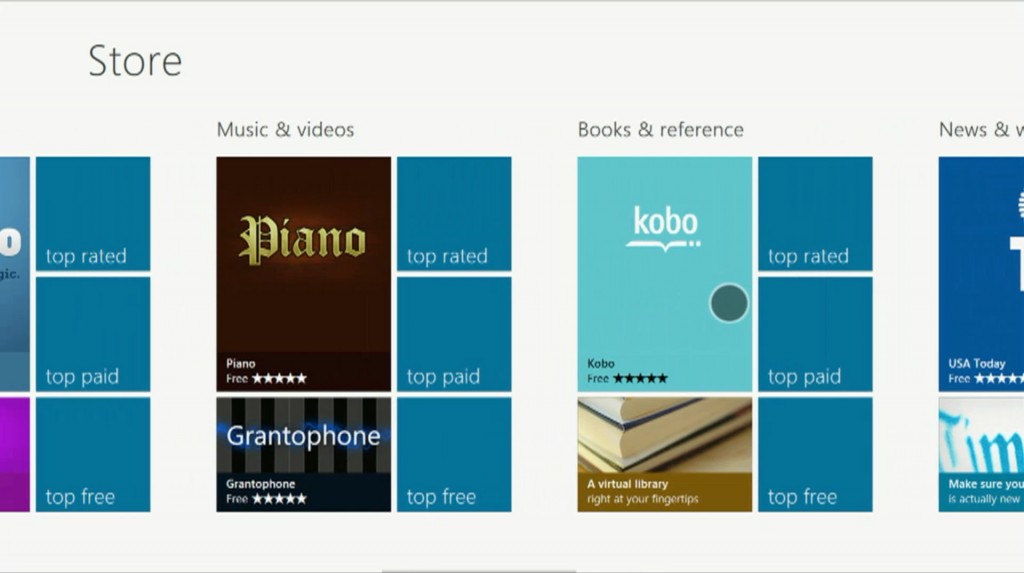Open the 'Make sure your' news promo tile
The height and width of the screenshot is (573, 1024).
click(x=981, y=455)
